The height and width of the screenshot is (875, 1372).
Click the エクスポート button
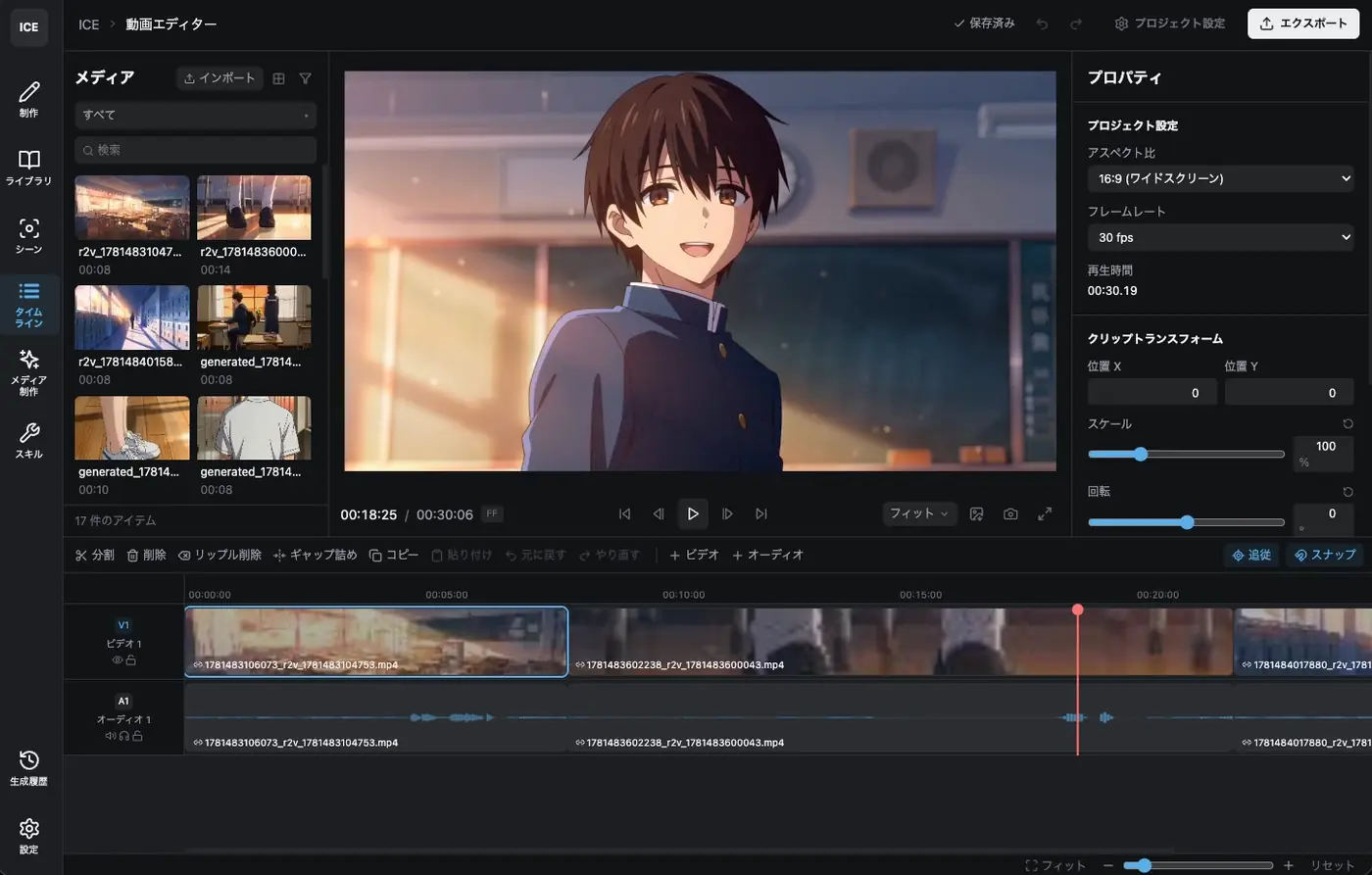point(1303,24)
